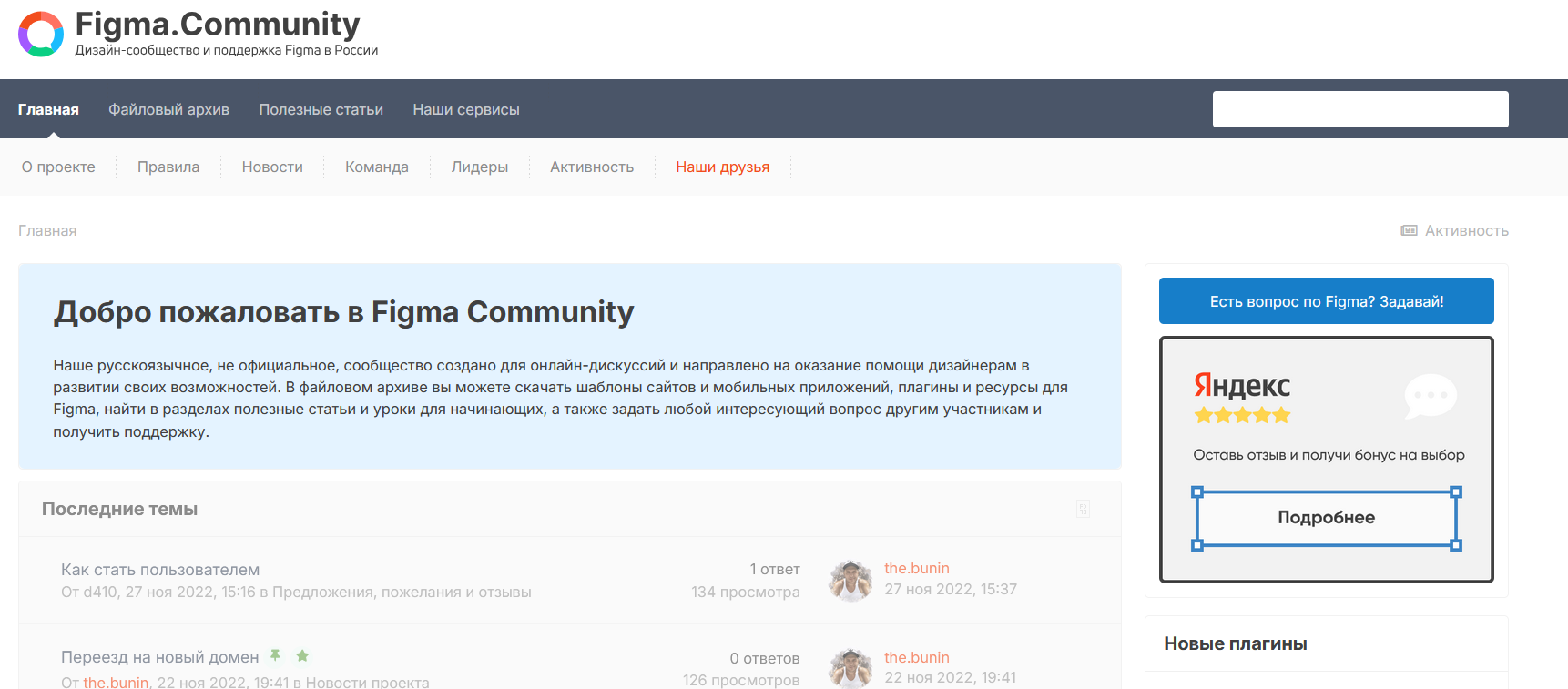Click the search input field
Image resolution: width=1568 pixels, height=689 pixels.
click(1359, 109)
